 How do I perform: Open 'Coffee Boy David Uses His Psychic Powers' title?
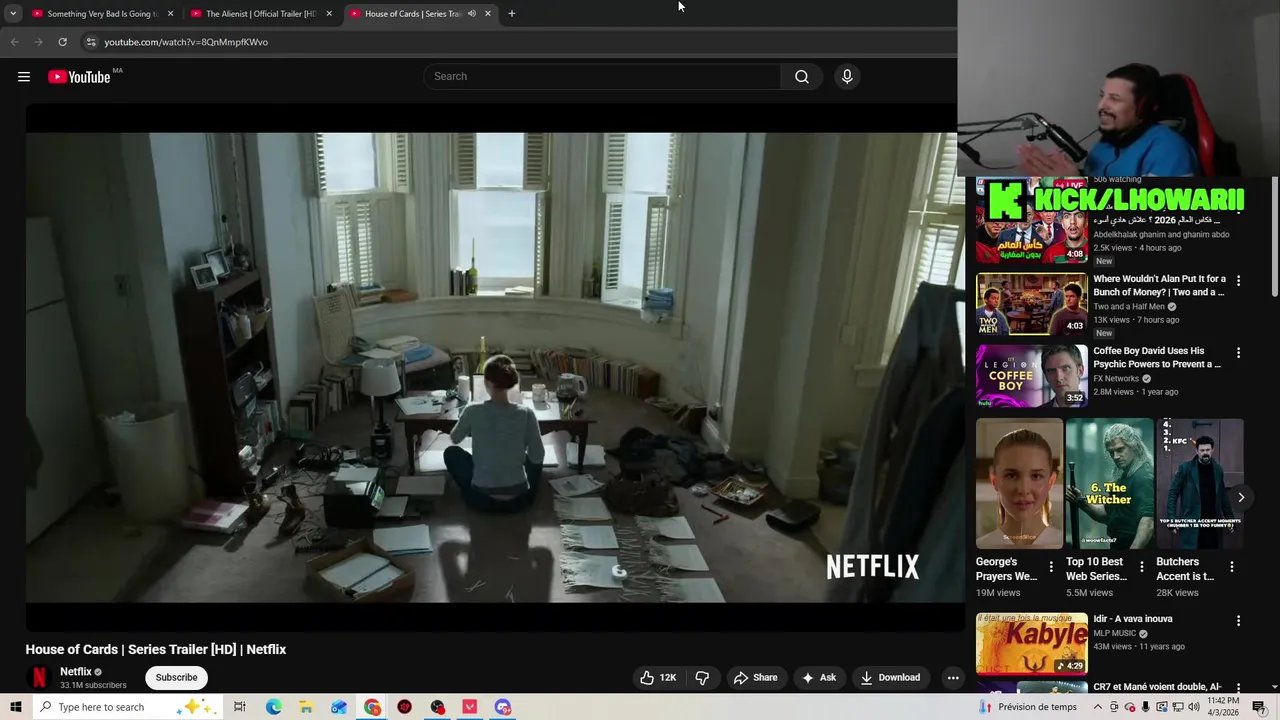click(1157, 358)
